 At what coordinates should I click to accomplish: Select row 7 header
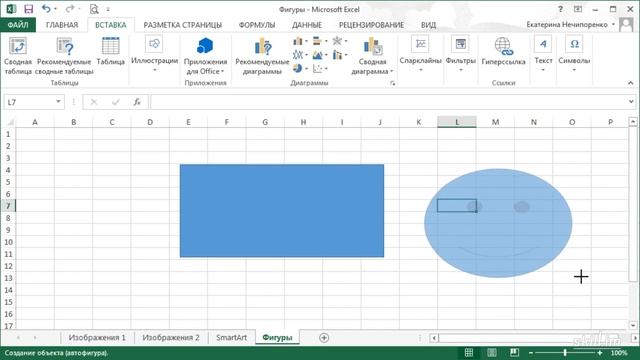pos(8,206)
